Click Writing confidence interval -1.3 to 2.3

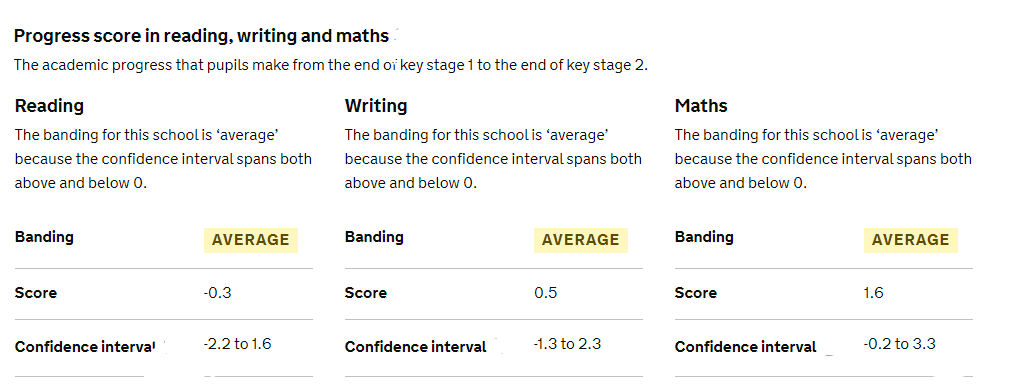coord(567,344)
